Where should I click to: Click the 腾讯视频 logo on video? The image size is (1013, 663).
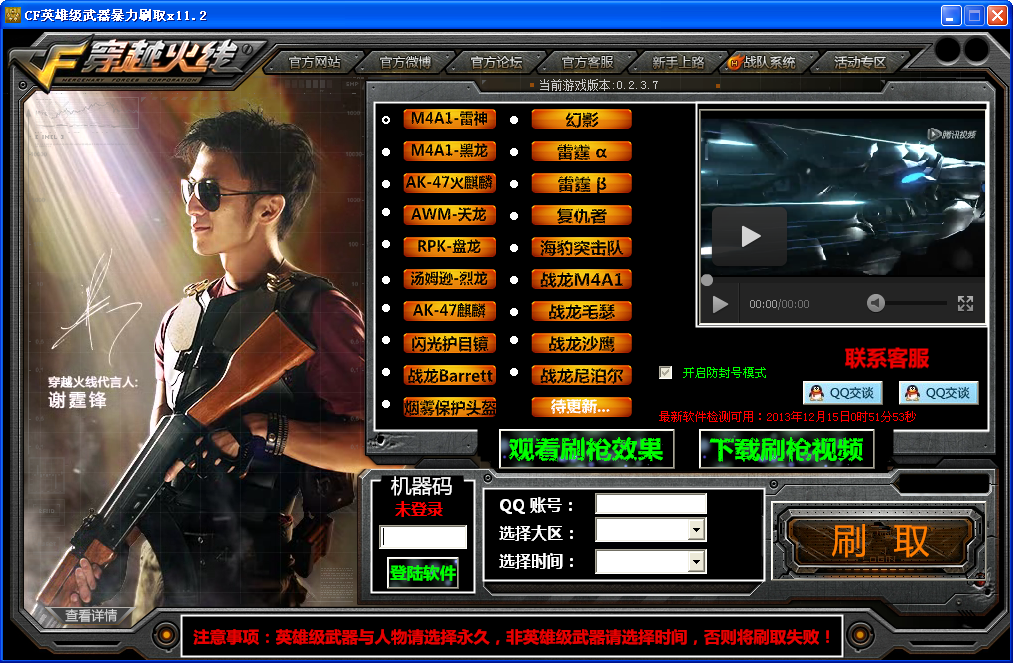[952, 134]
